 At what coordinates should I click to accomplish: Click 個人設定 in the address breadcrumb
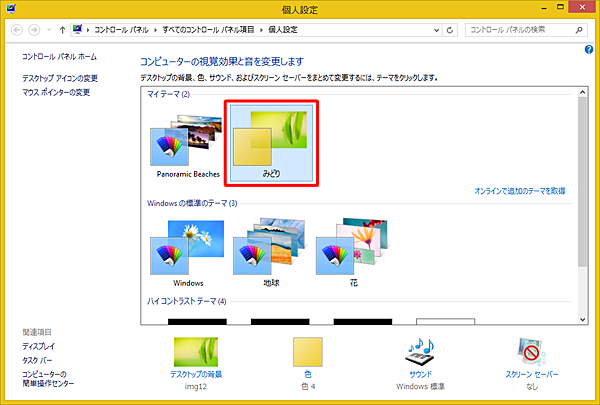tap(283, 30)
